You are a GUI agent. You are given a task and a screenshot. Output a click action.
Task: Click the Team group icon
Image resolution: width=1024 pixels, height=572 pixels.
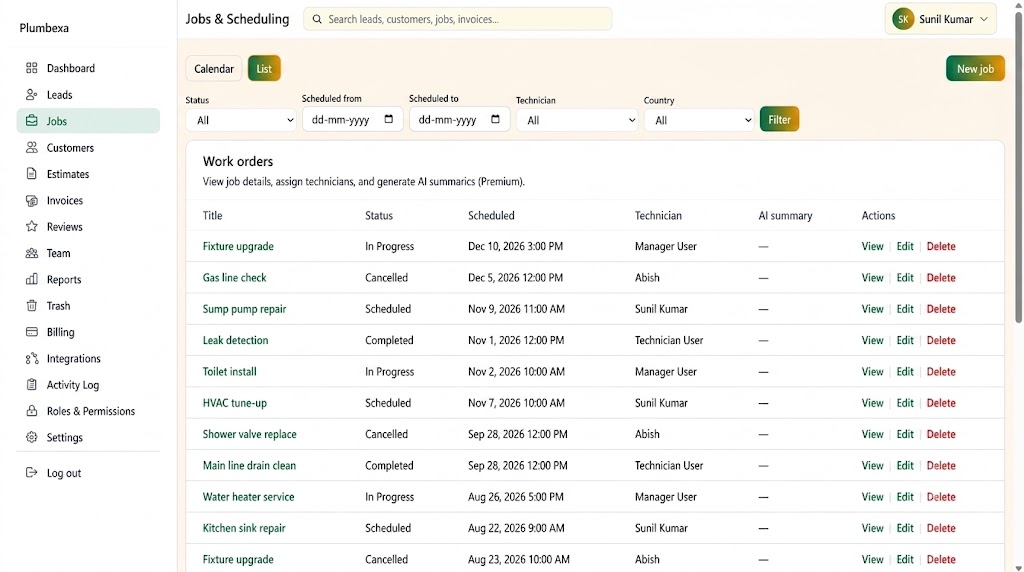pyautogui.click(x=31, y=253)
